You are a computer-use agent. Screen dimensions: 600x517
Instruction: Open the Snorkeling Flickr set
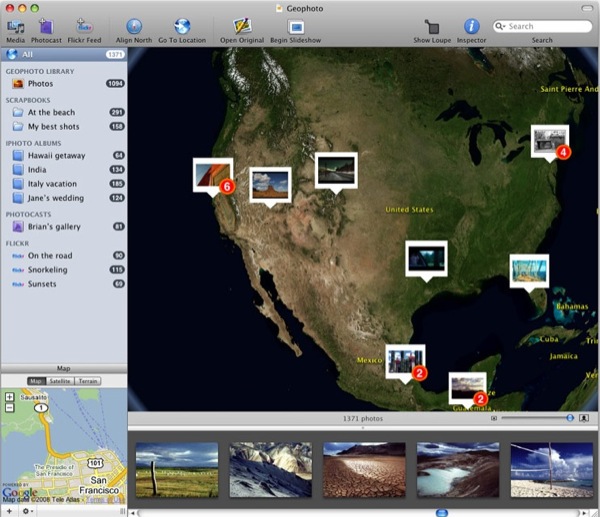point(48,270)
